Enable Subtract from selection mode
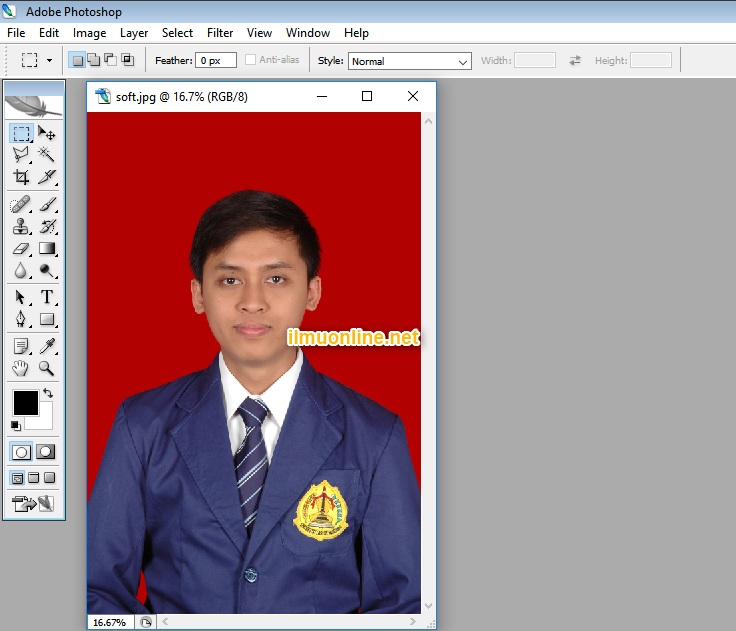This screenshot has width=736, height=631. click(110, 60)
